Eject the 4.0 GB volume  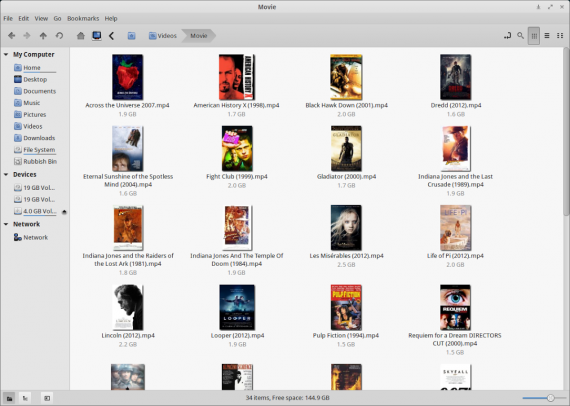pos(64,212)
